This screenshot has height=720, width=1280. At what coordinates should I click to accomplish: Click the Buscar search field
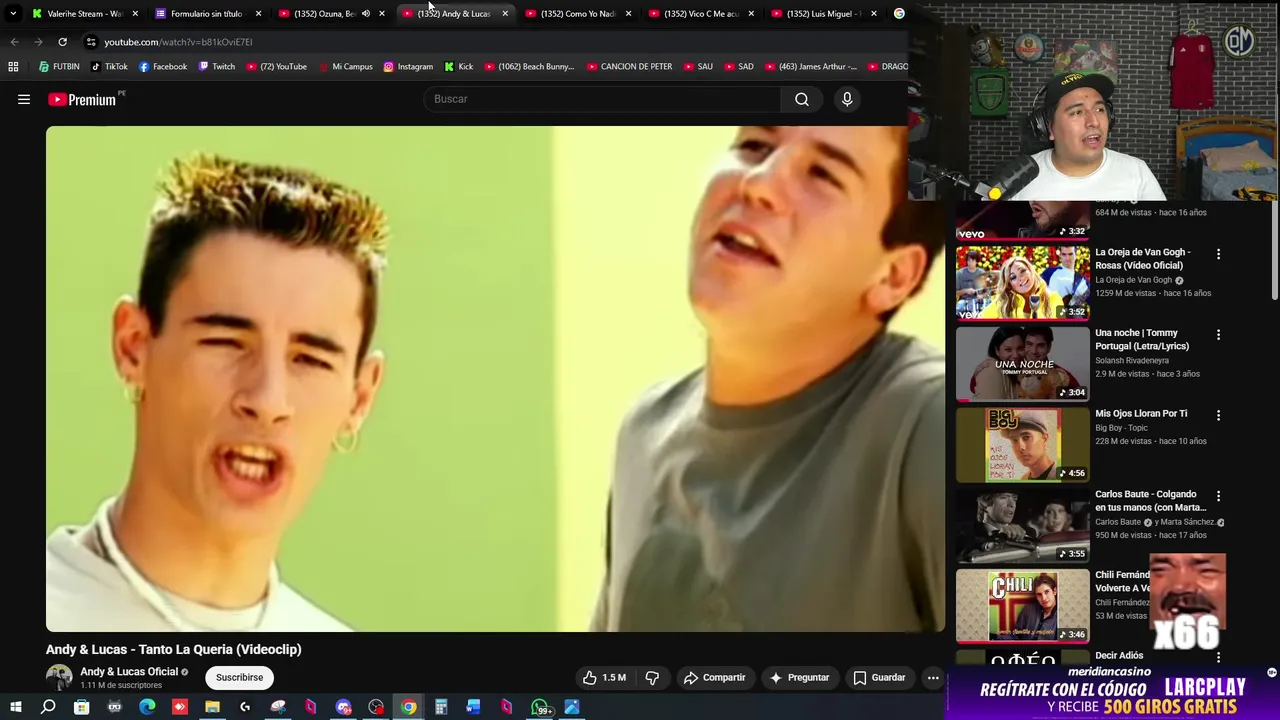click(x=603, y=99)
